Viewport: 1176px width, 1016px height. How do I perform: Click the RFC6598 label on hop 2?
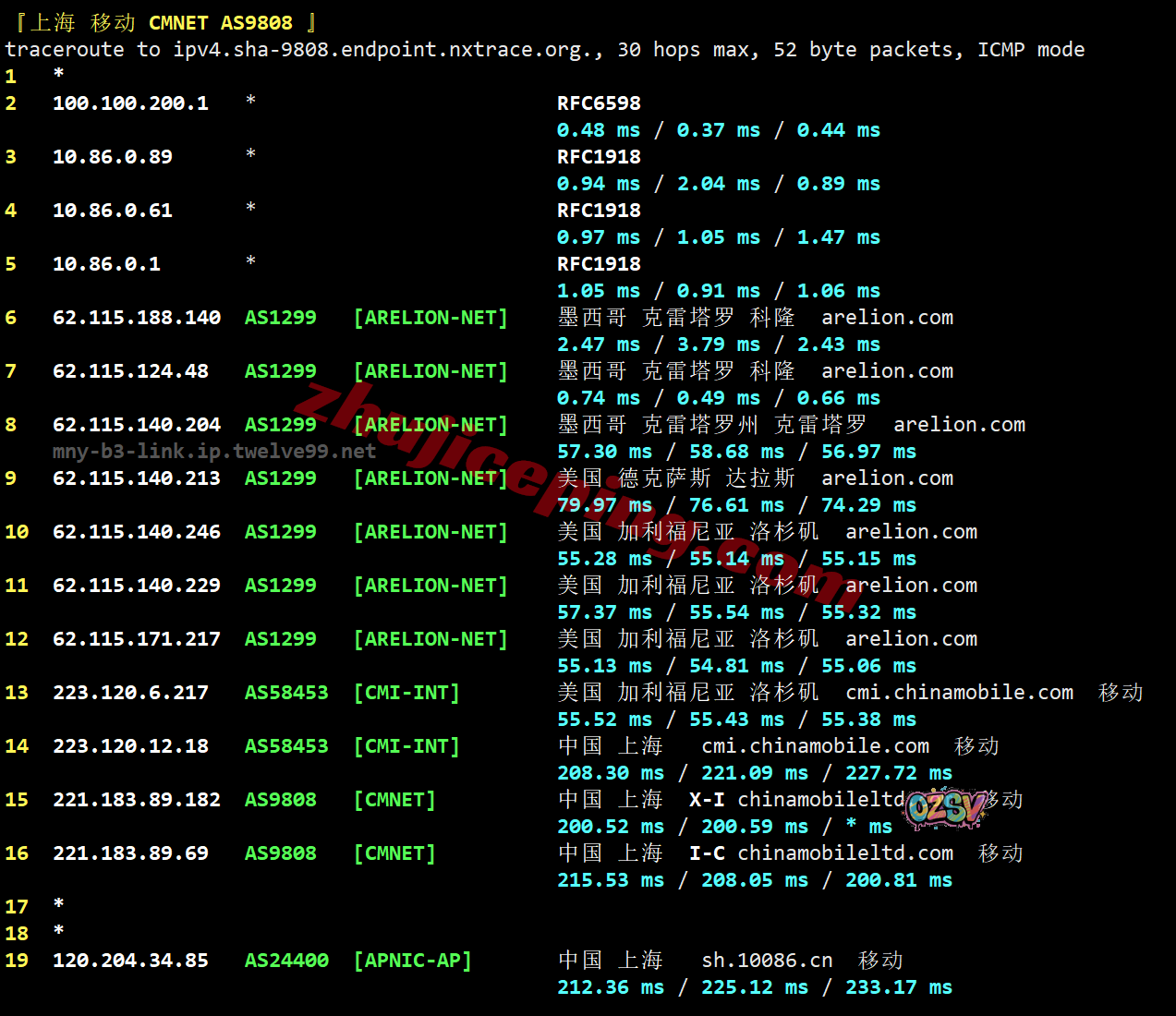(599, 103)
